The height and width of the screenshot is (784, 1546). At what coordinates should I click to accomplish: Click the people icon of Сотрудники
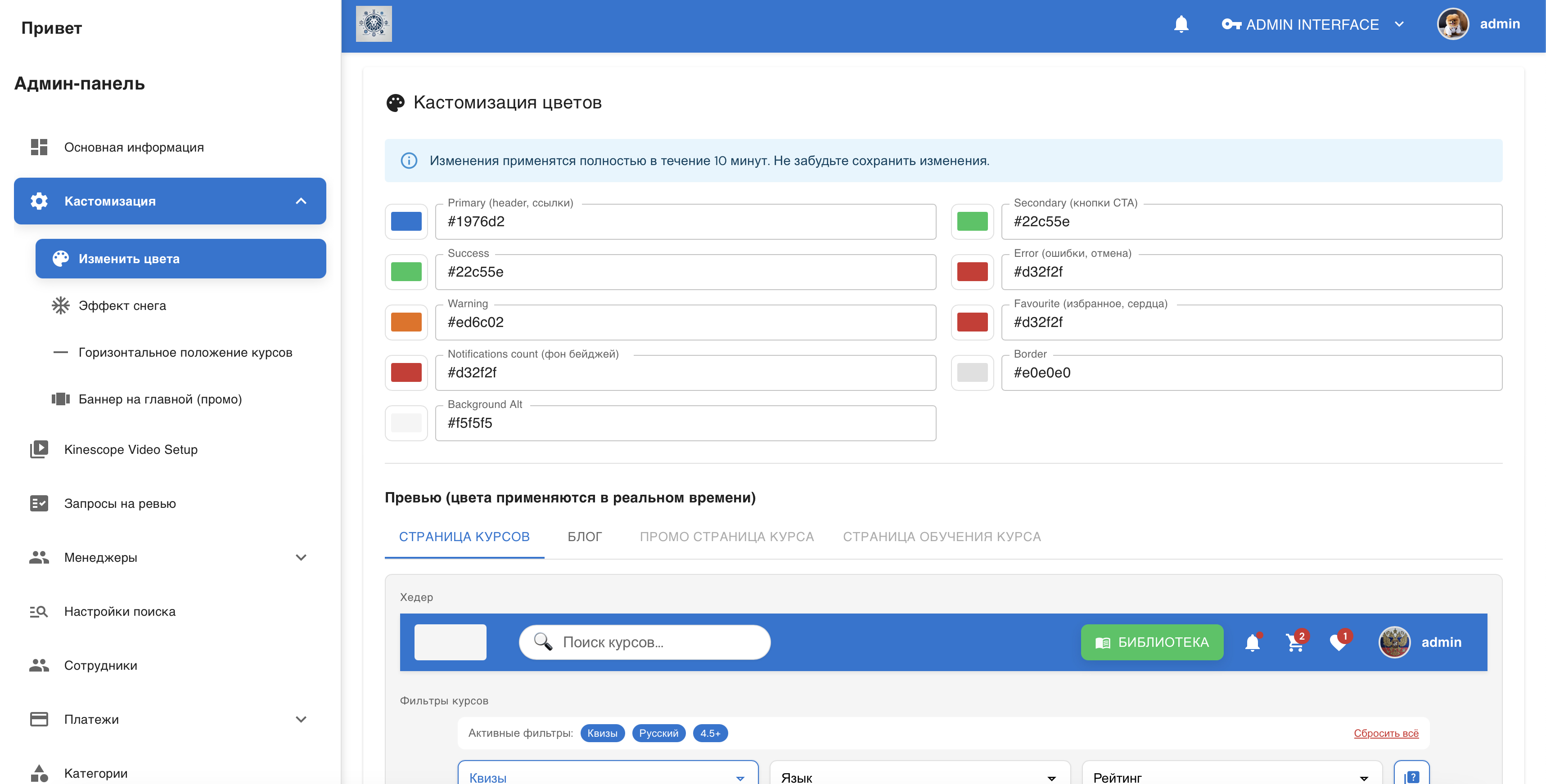tap(39, 665)
